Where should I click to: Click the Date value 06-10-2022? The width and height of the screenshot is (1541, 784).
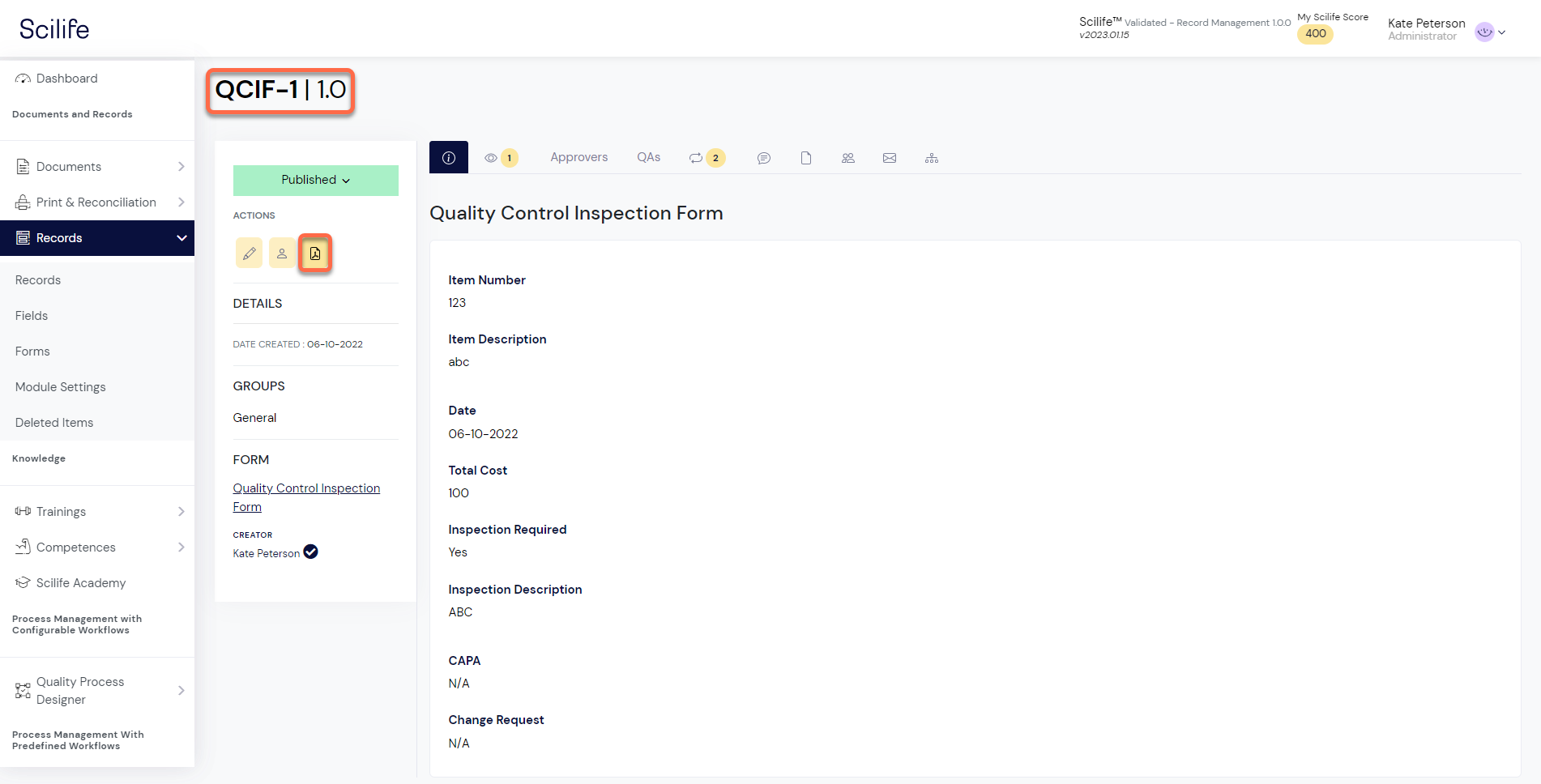(483, 434)
